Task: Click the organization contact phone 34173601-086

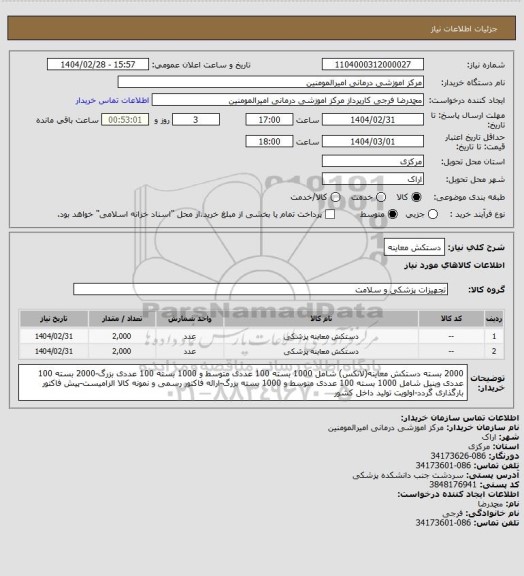Action: coord(443,465)
